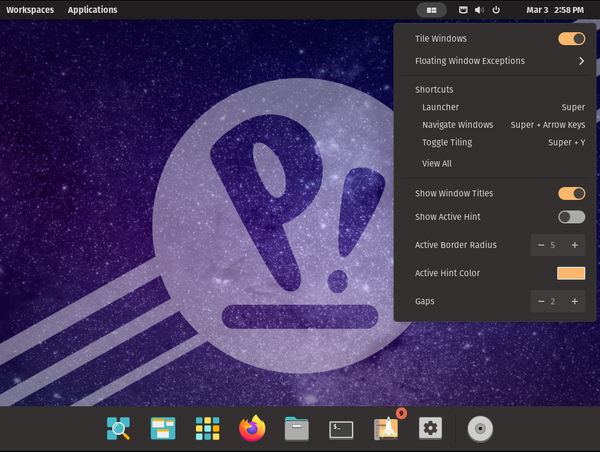Toggle the Tile Windows switch
This screenshot has width=600, height=452.
(x=571, y=39)
